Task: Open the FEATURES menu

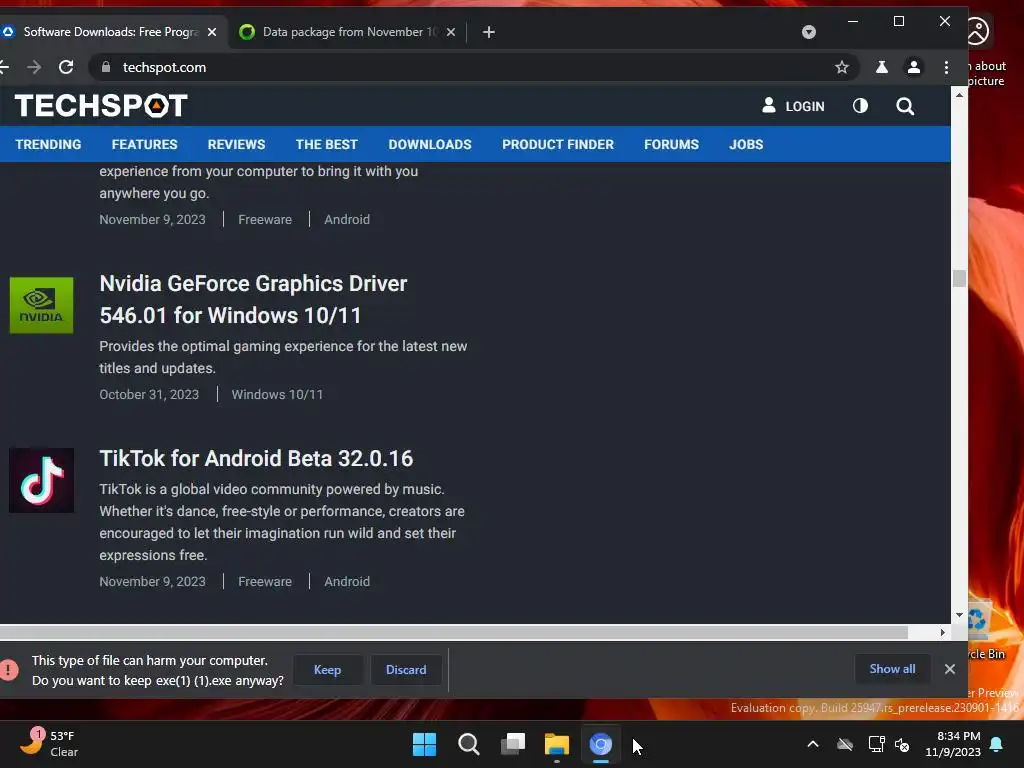Action: tap(144, 144)
